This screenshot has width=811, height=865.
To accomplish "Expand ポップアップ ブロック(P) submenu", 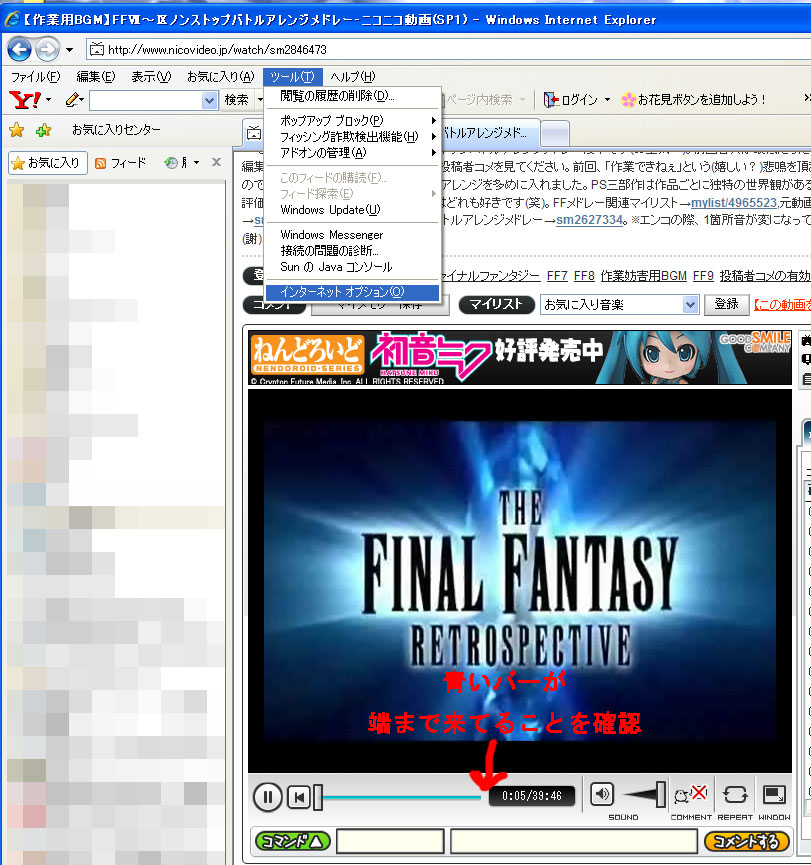I will [x=352, y=120].
